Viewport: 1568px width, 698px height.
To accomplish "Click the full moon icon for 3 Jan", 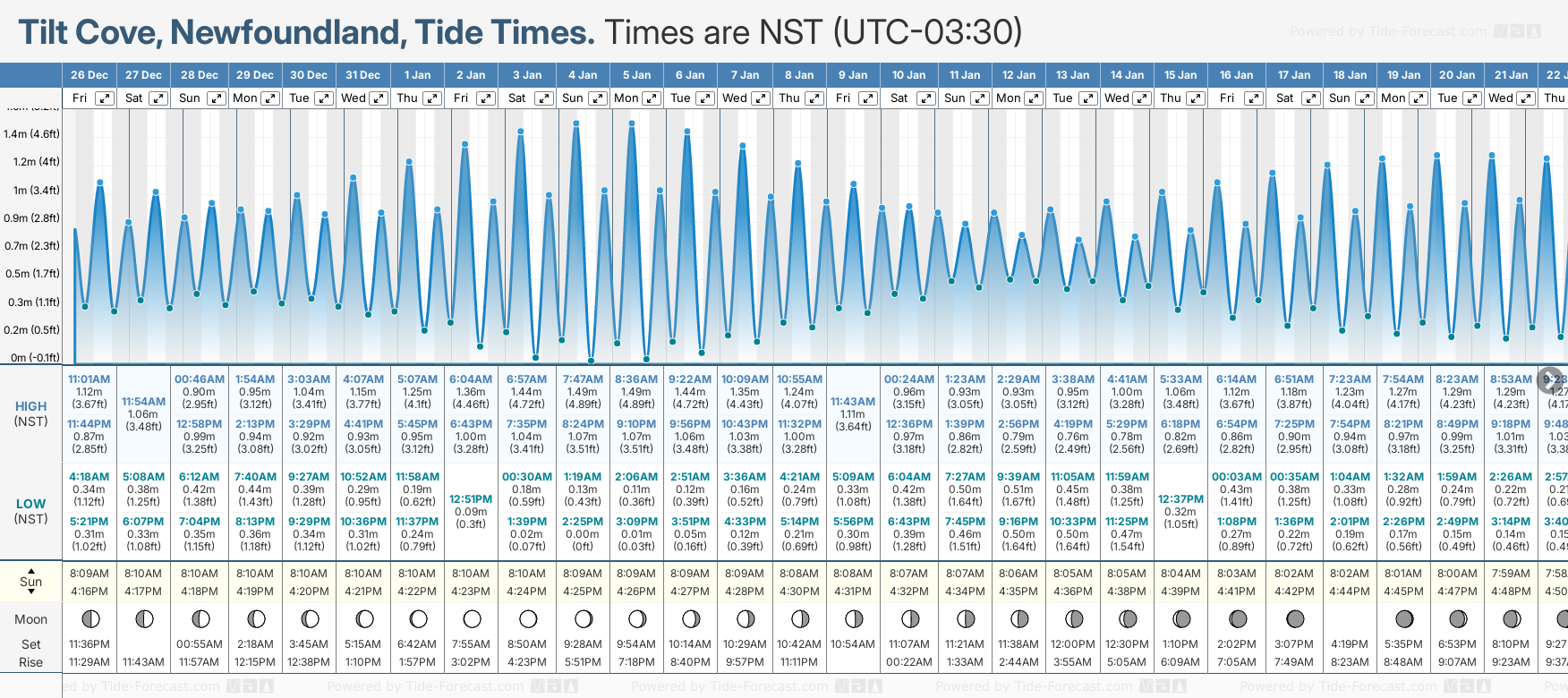I will [x=528, y=618].
